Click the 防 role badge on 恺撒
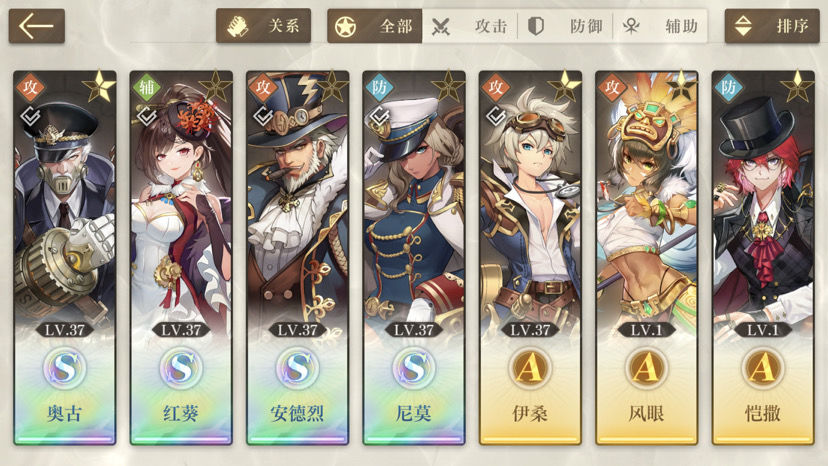 (x=728, y=87)
